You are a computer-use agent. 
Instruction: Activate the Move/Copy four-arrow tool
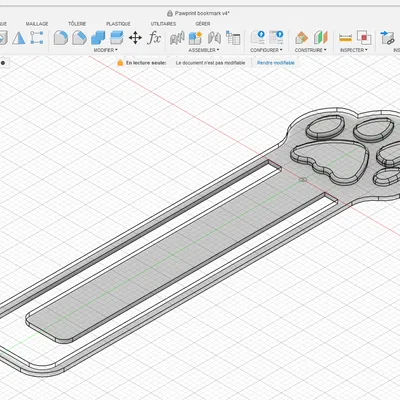(x=135, y=38)
